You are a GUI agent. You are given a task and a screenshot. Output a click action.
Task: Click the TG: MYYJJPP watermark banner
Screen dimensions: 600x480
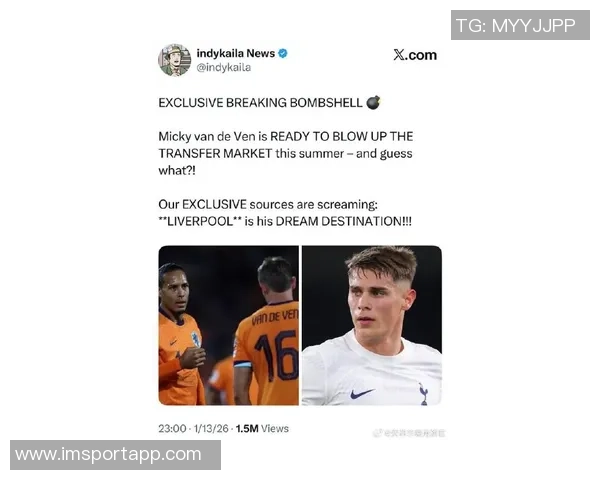click(x=520, y=25)
